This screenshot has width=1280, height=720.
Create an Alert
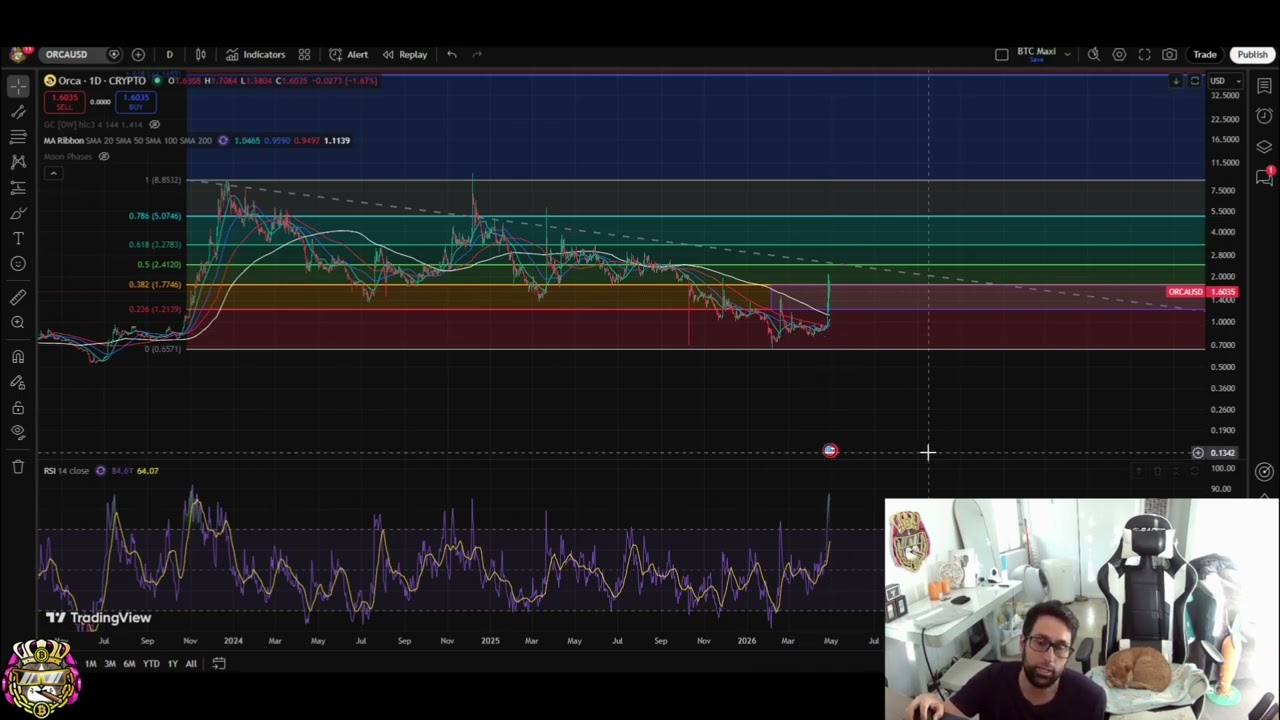(349, 54)
